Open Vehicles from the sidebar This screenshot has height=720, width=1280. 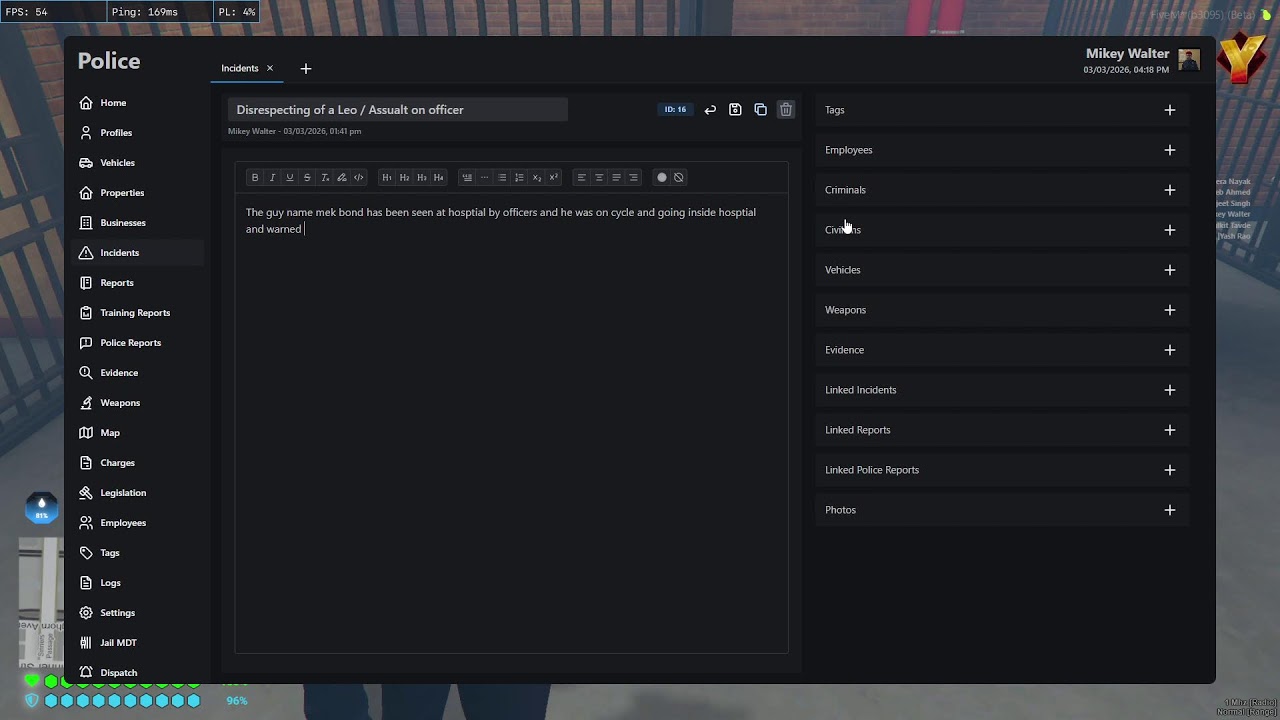point(139,163)
